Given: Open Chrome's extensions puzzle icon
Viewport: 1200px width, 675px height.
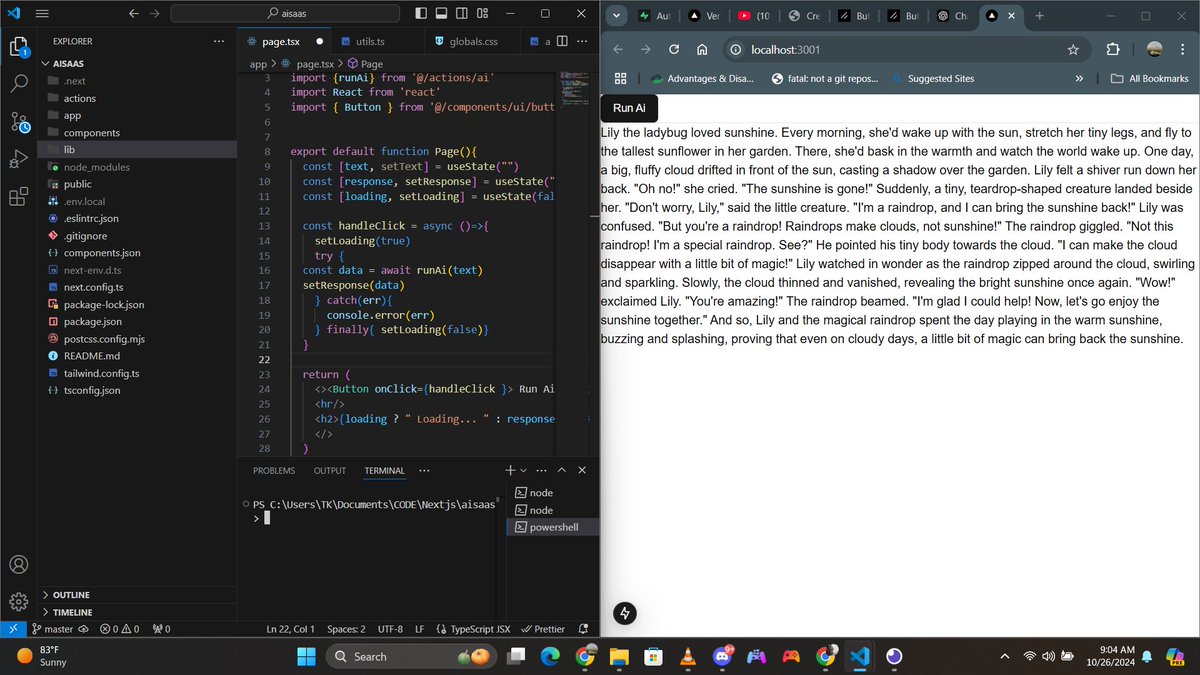Looking at the screenshot, I should (x=1113, y=49).
